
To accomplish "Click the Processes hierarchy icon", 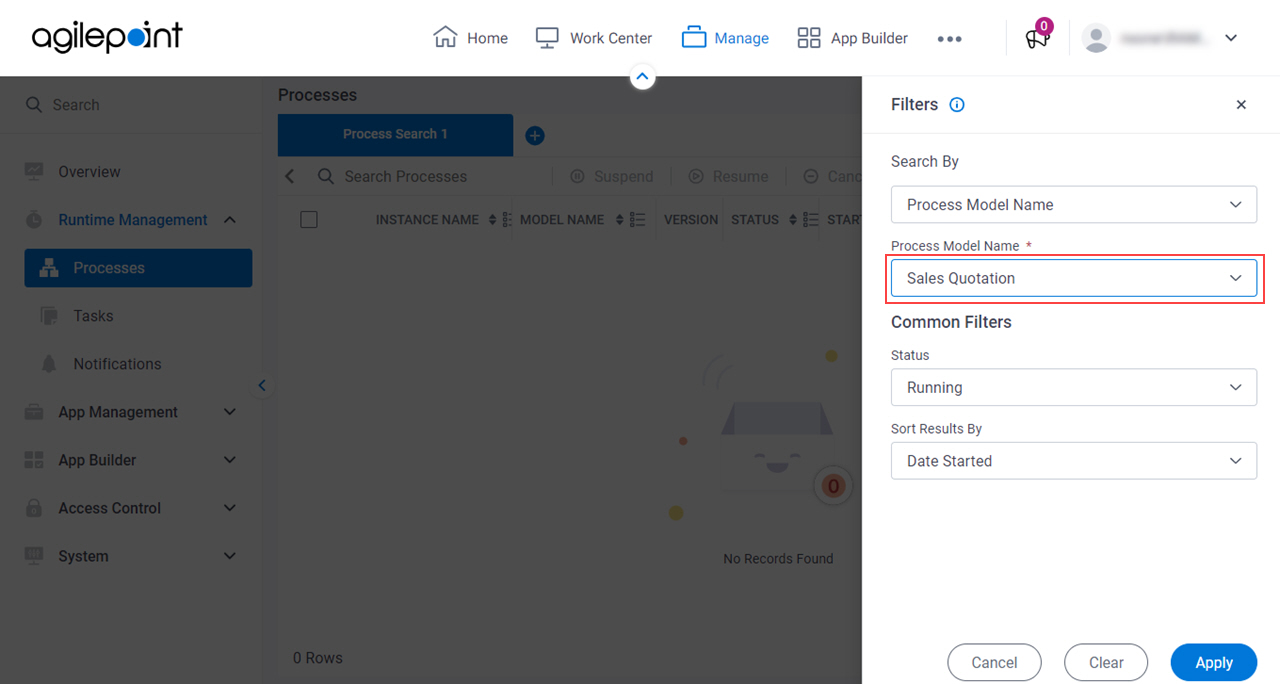I will pyautogui.click(x=49, y=268).
